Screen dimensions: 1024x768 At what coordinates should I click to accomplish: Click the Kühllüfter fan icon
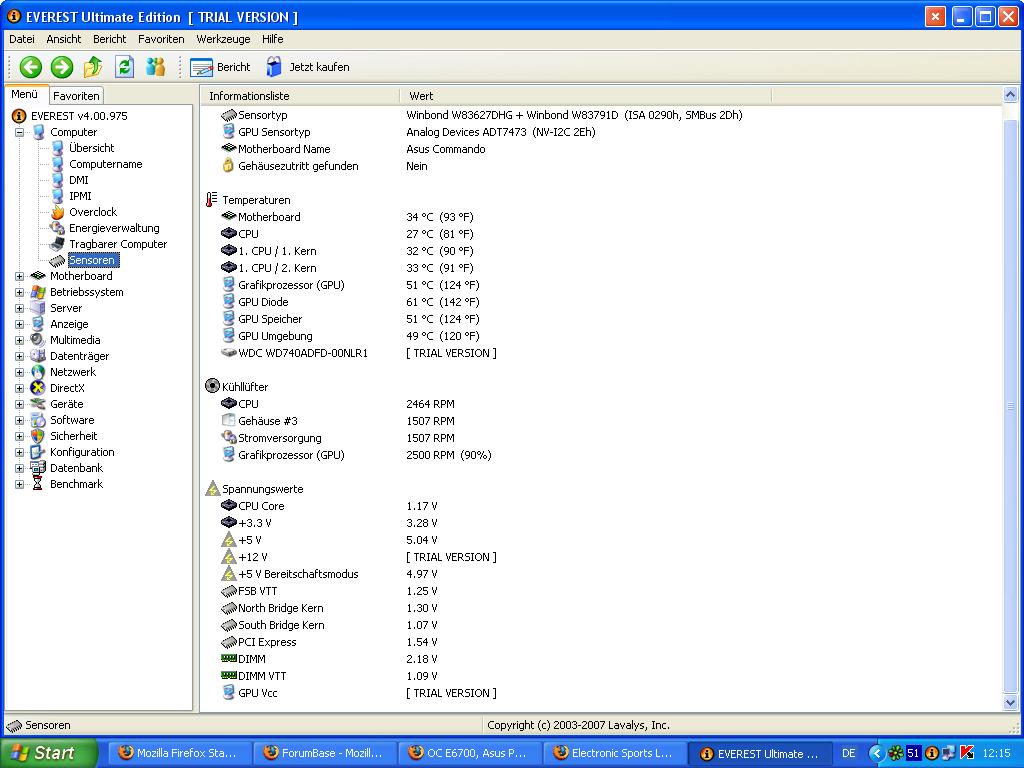pyautogui.click(x=212, y=386)
